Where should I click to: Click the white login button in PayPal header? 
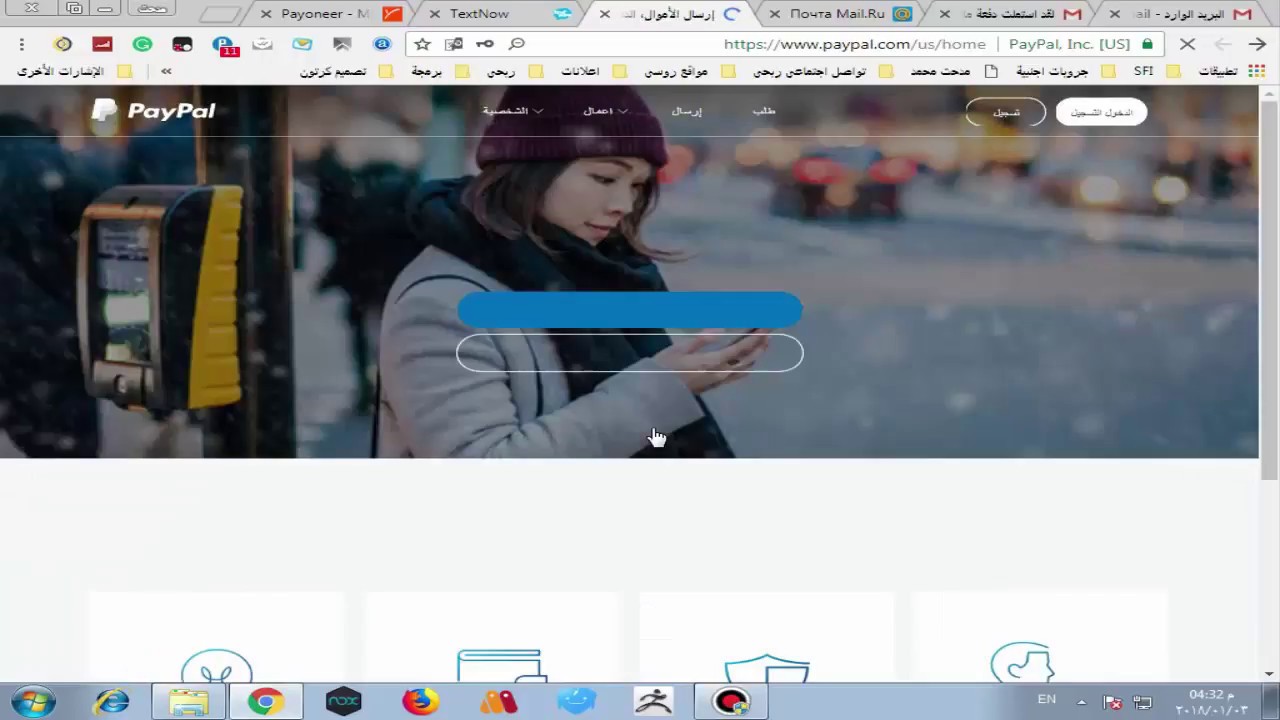tap(1101, 112)
